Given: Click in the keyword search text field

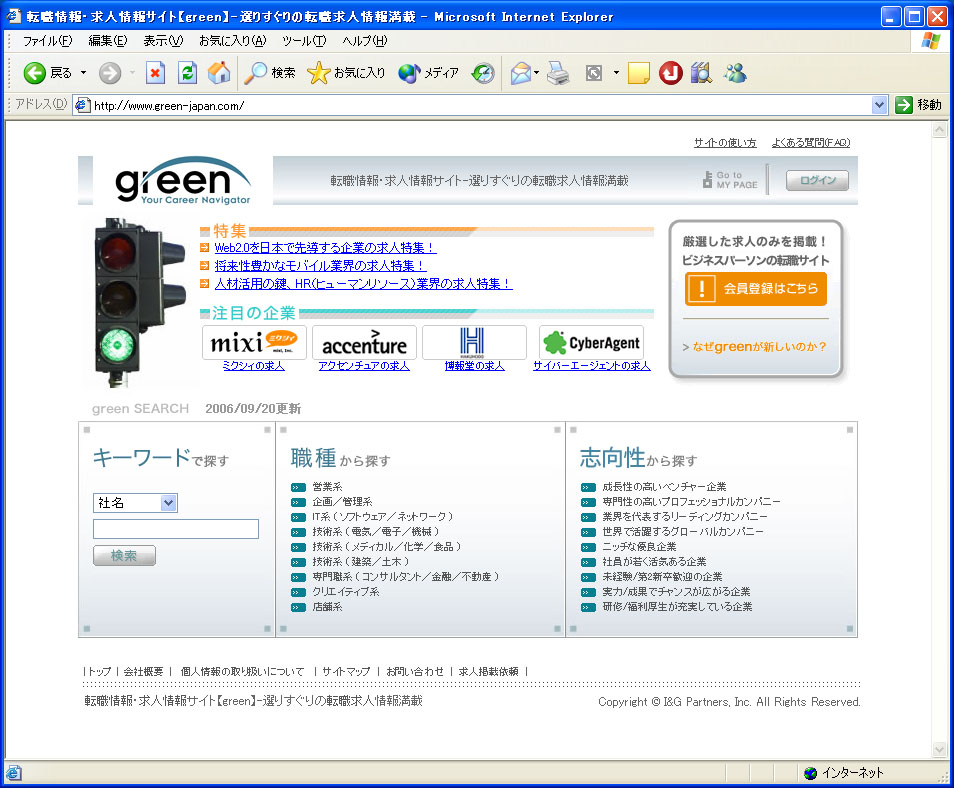Looking at the screenshot, I should (x=176, y=529).
